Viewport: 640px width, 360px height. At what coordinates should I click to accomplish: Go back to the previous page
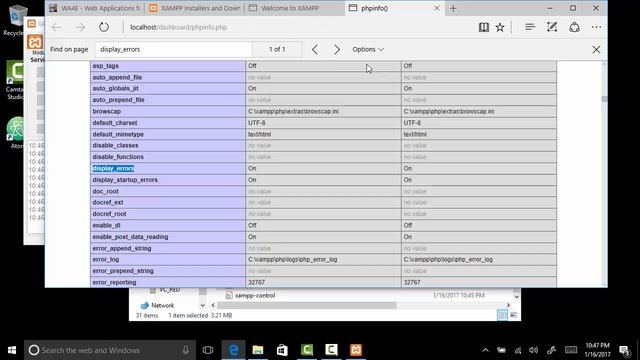click(56, 27)
